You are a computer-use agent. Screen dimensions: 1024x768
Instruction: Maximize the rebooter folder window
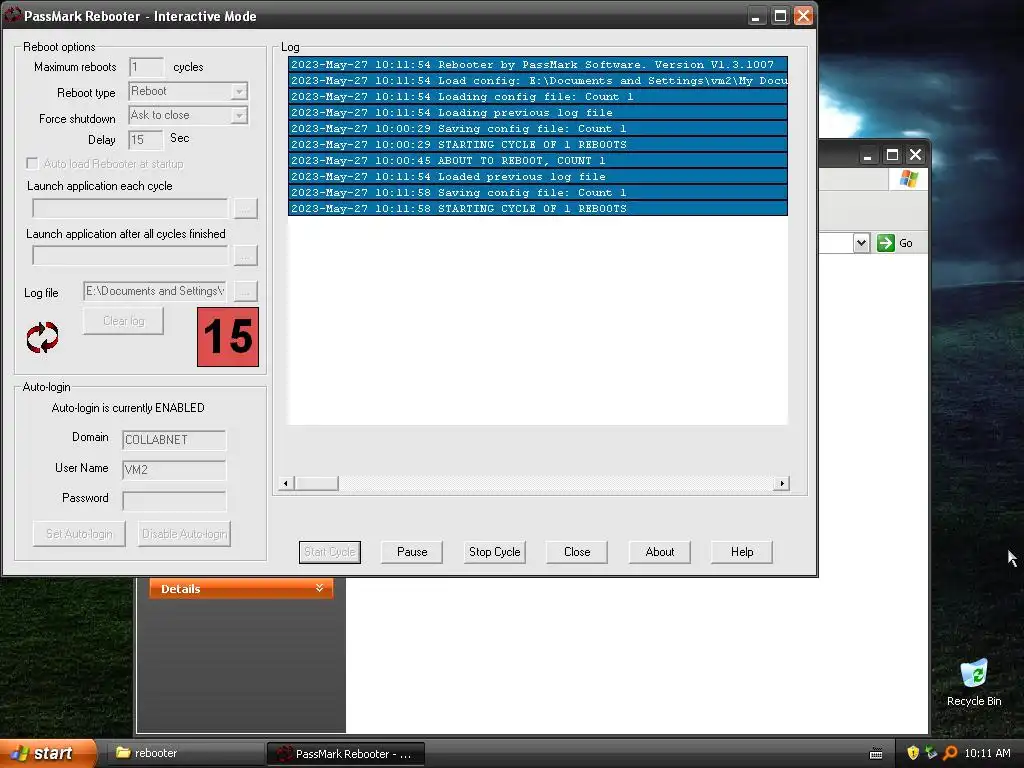[x=892, y=155]
